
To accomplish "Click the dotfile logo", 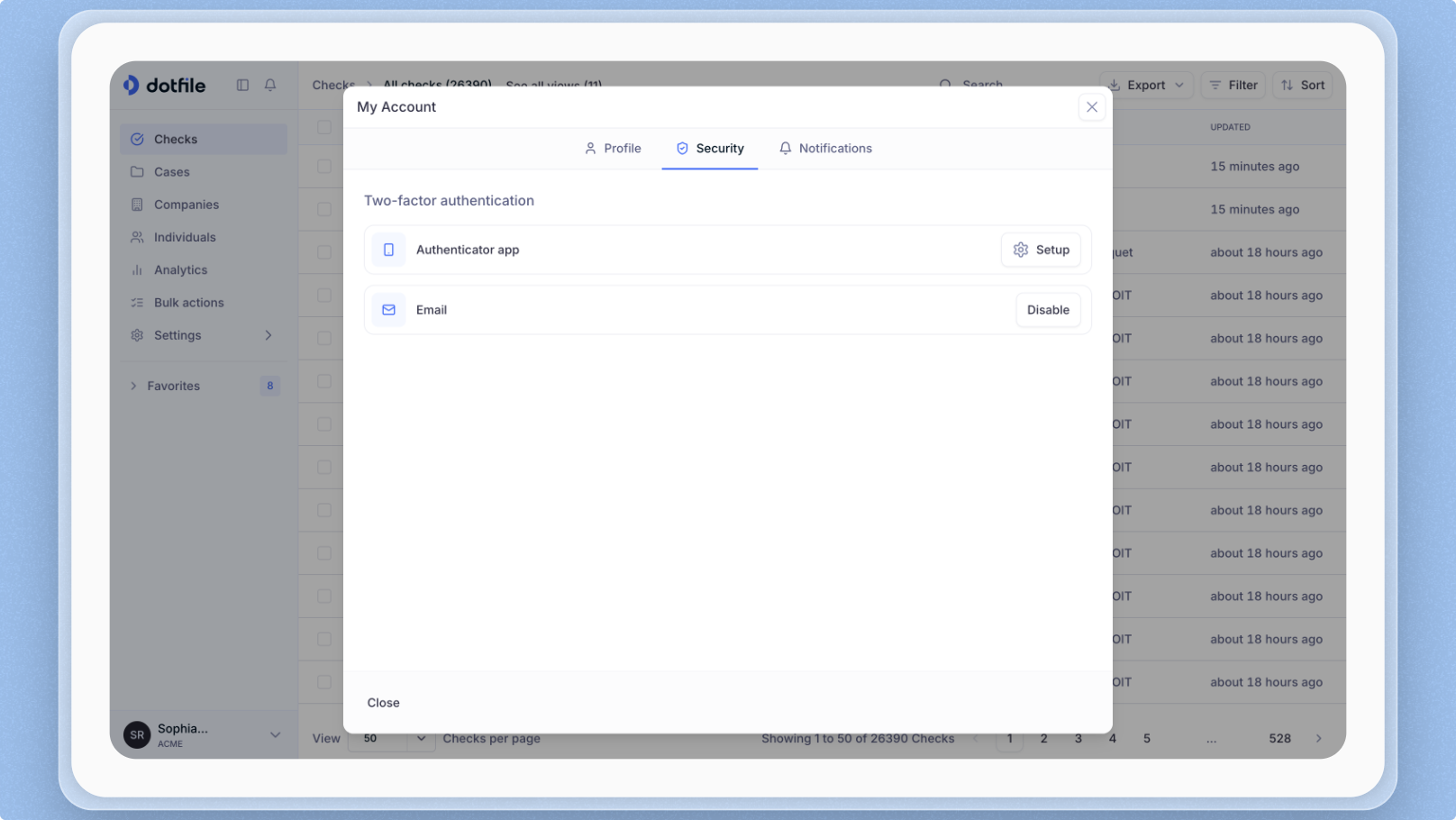I will coord(164,85).
